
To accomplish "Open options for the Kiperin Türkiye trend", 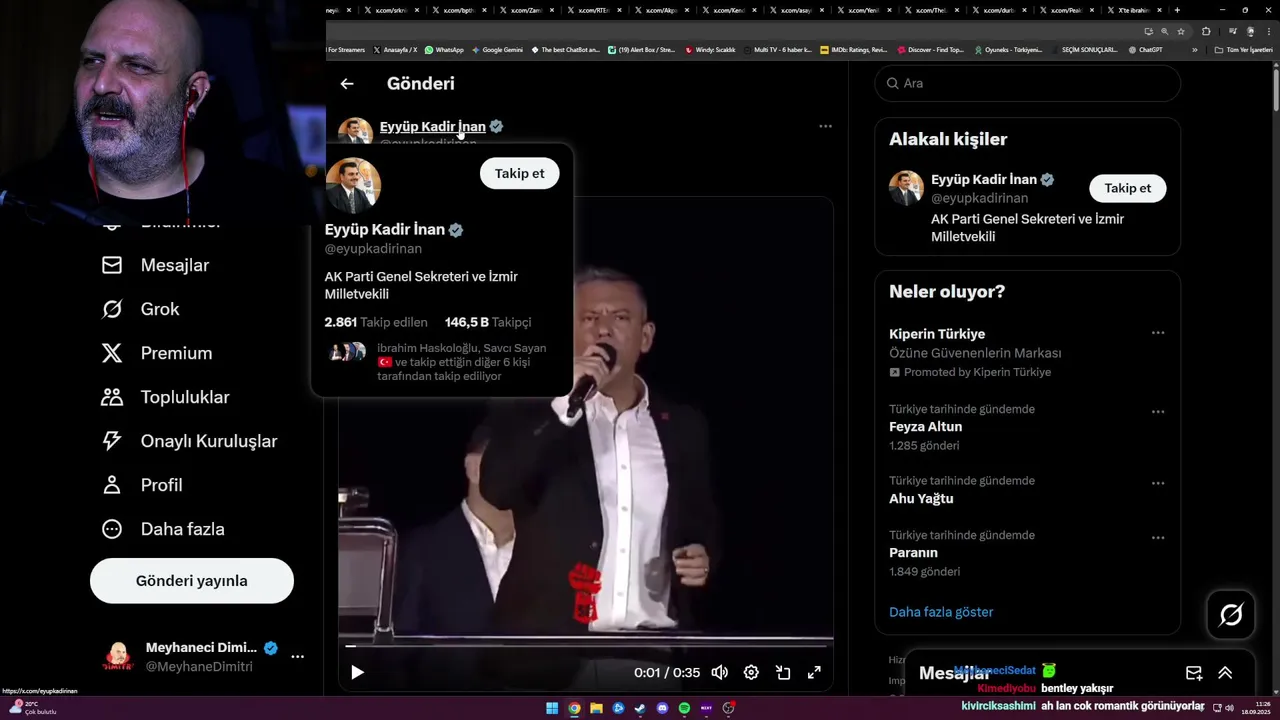I will pyautogui.click(x=1158, y=333).
